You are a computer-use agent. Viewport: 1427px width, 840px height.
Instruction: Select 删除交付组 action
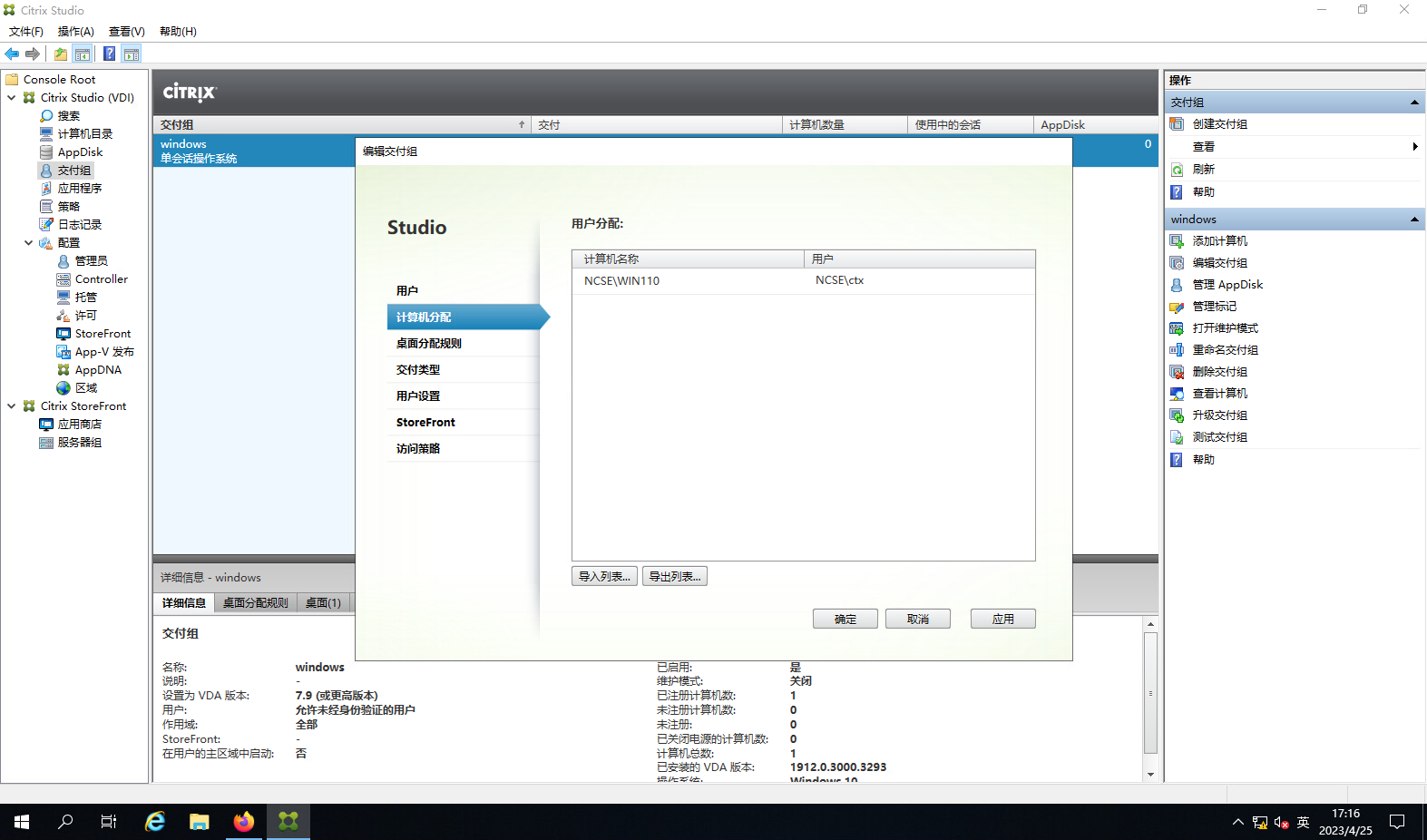point(1219,372)
